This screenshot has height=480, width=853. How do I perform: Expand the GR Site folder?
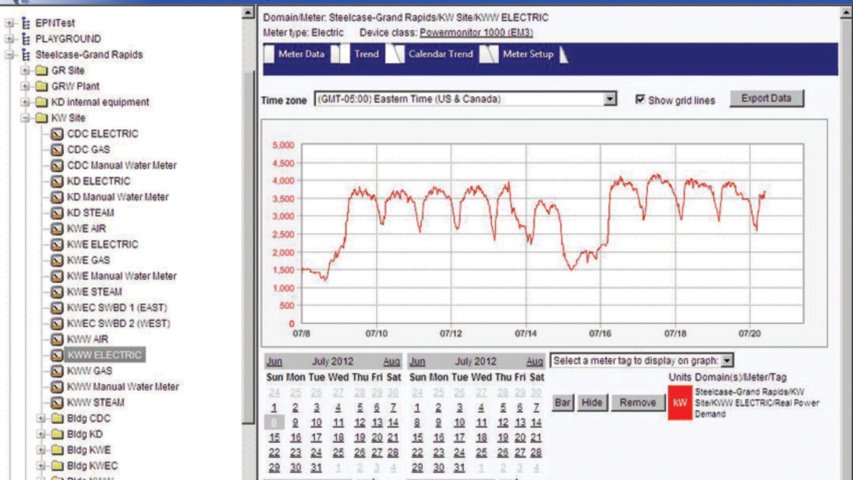[25, 71]
